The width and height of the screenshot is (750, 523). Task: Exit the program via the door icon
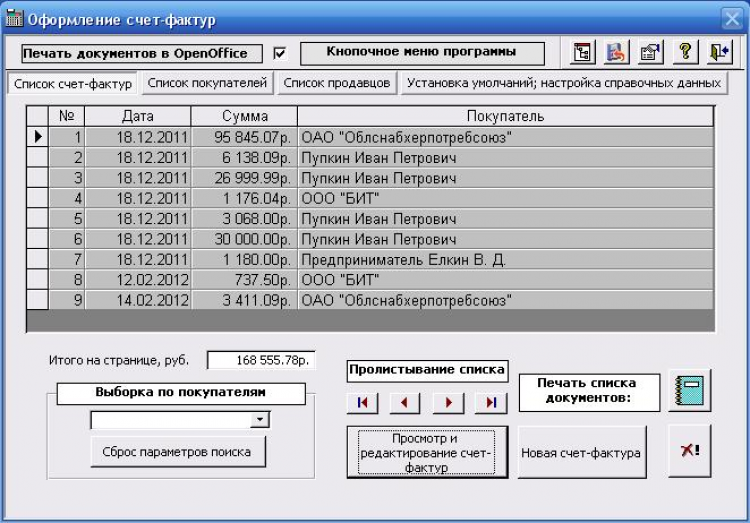coord(719,52)
